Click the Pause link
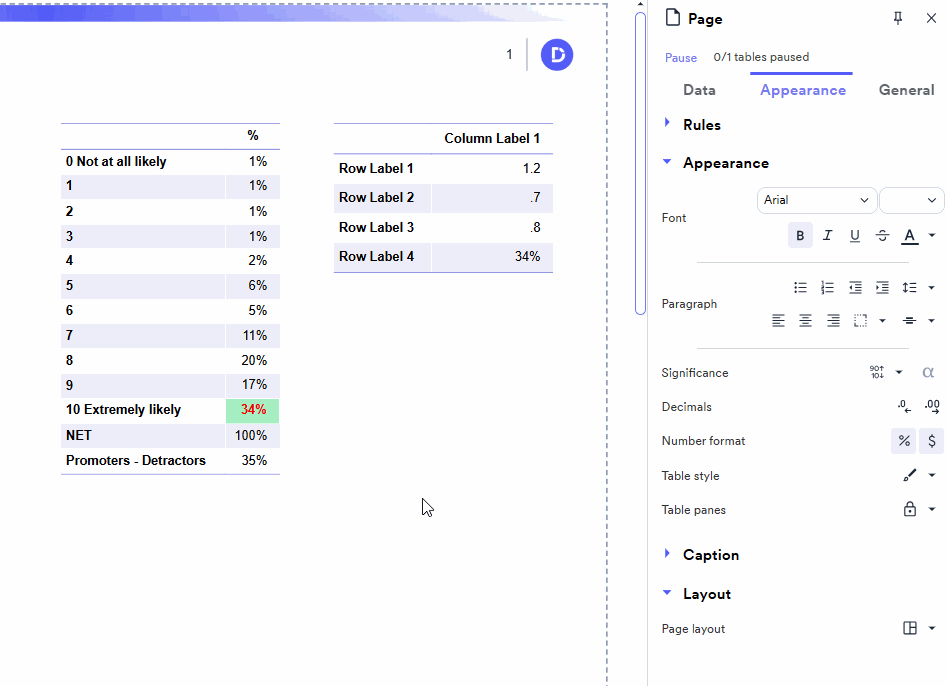946x686 pixels. [681, 57]
